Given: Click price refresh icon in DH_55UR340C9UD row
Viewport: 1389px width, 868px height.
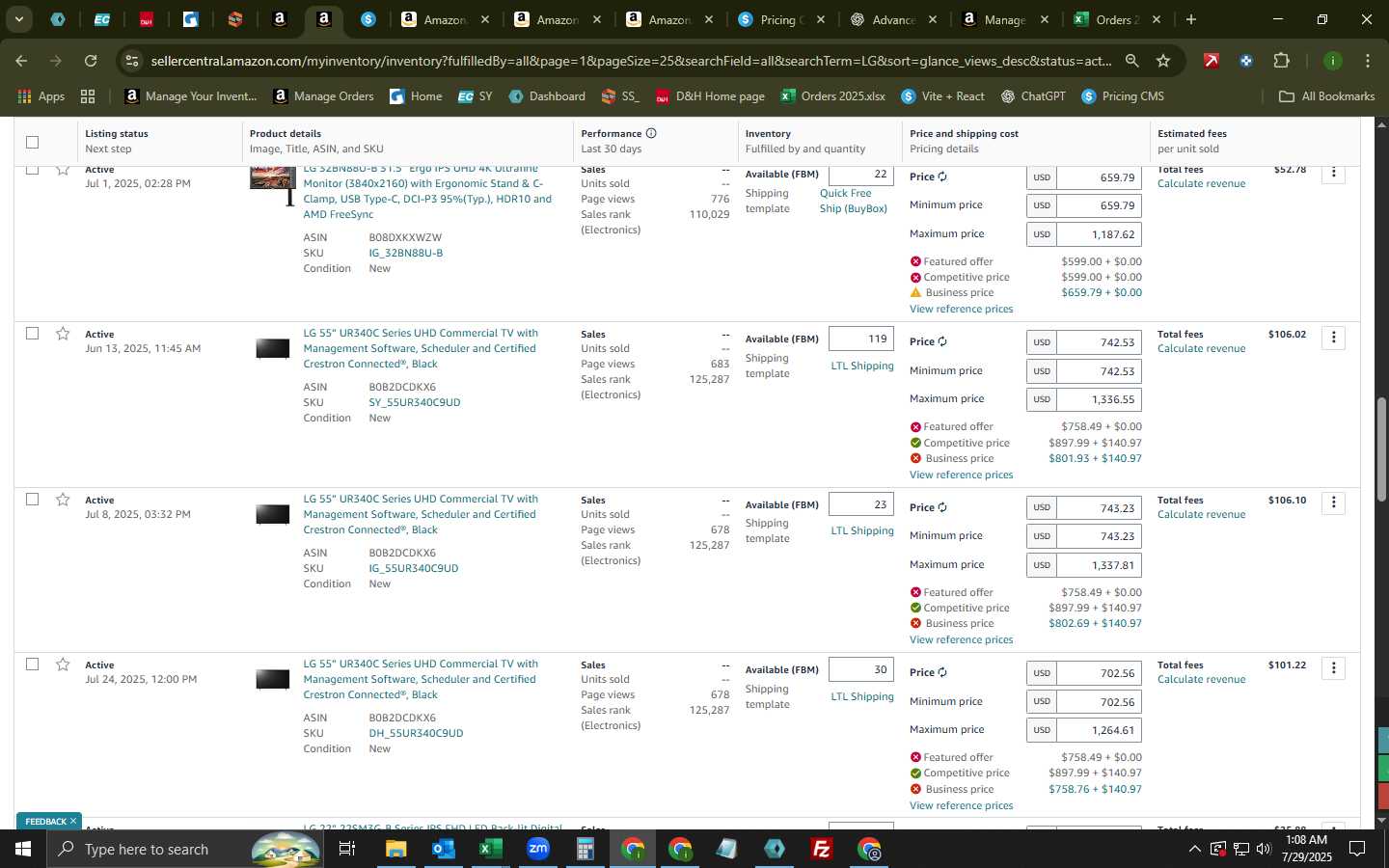Looking at the screenshot, I should tap(942, 672).
